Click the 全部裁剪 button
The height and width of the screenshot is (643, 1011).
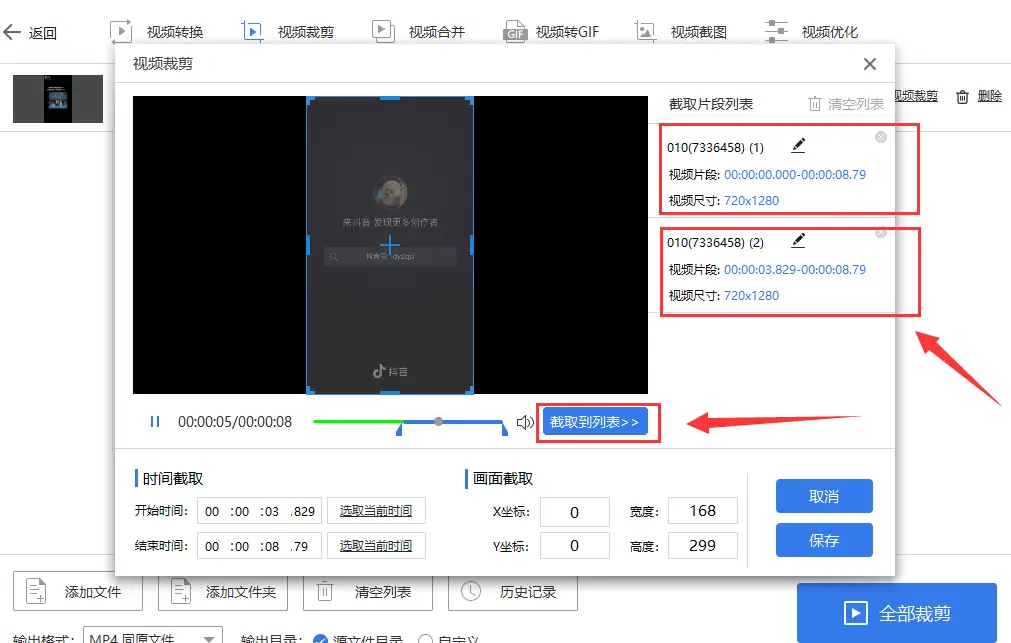(897, 613)
